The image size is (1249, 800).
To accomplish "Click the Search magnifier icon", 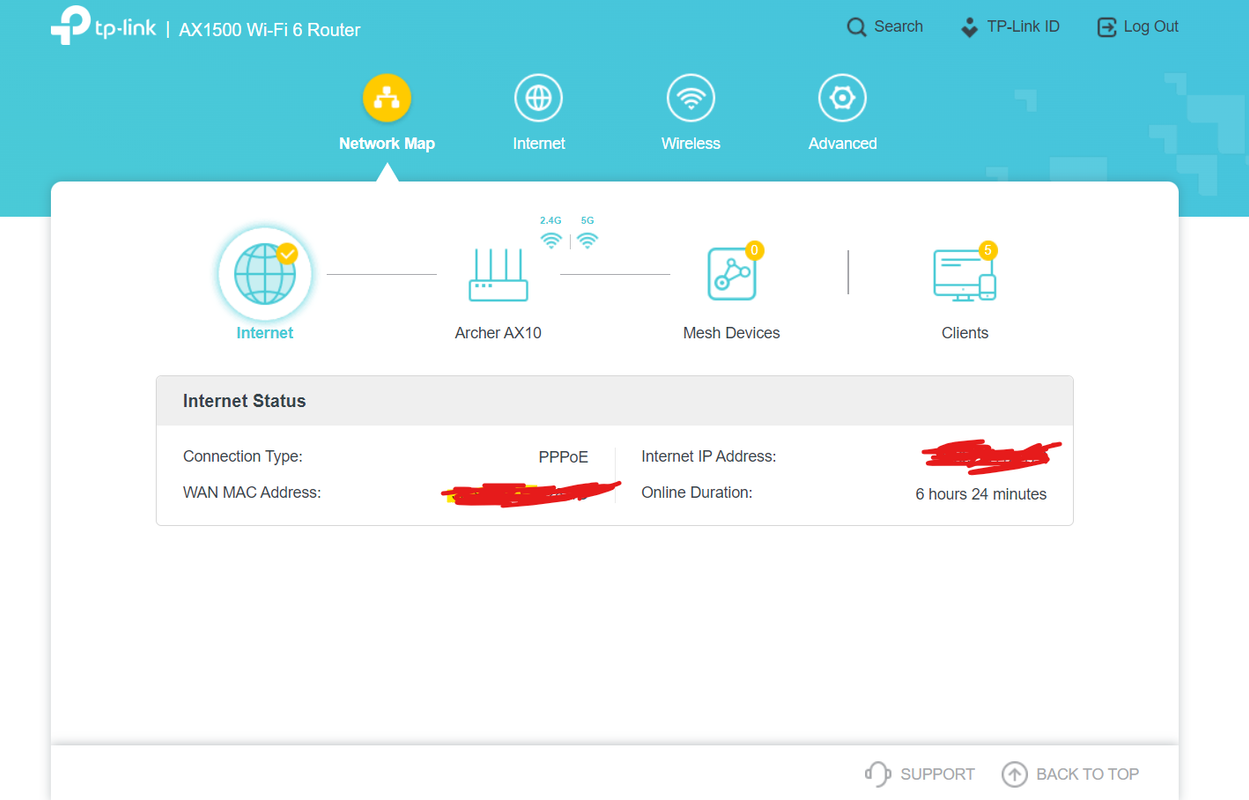I will pos(857,27).
